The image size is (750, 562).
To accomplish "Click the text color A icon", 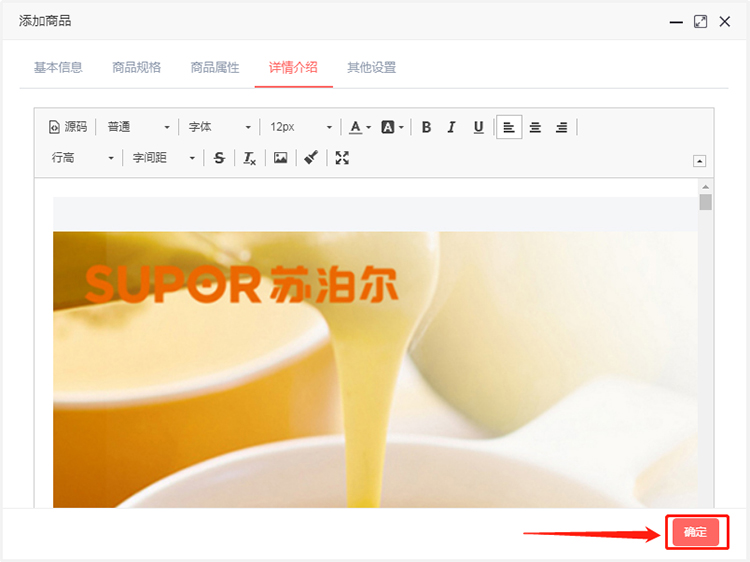I will coord(355,127).
